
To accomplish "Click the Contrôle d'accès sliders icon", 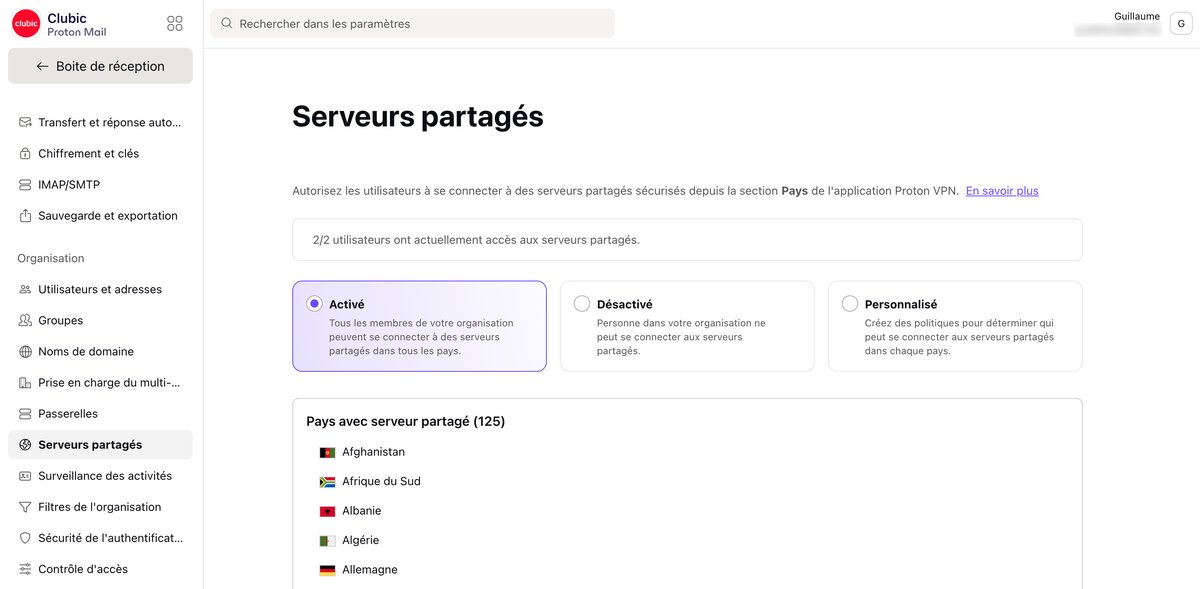I will (x=25, y=568).
